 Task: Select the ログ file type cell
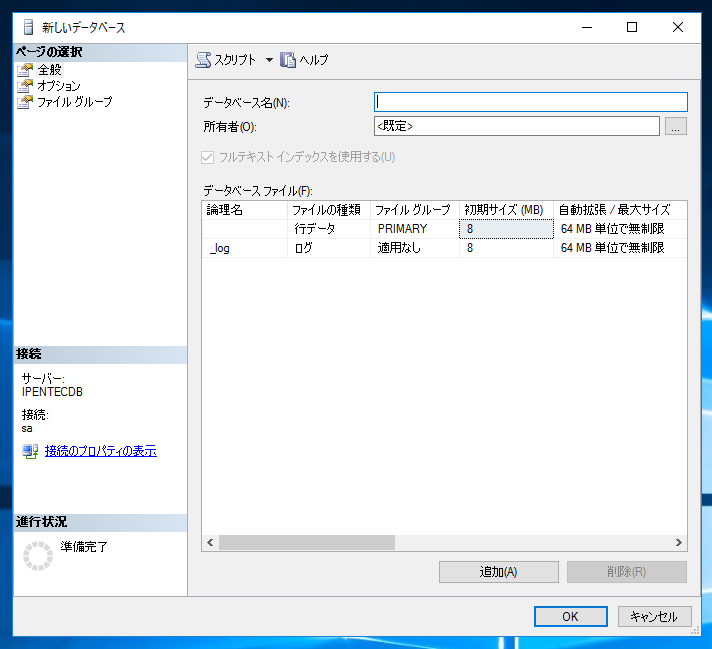[x=329, y=248]
